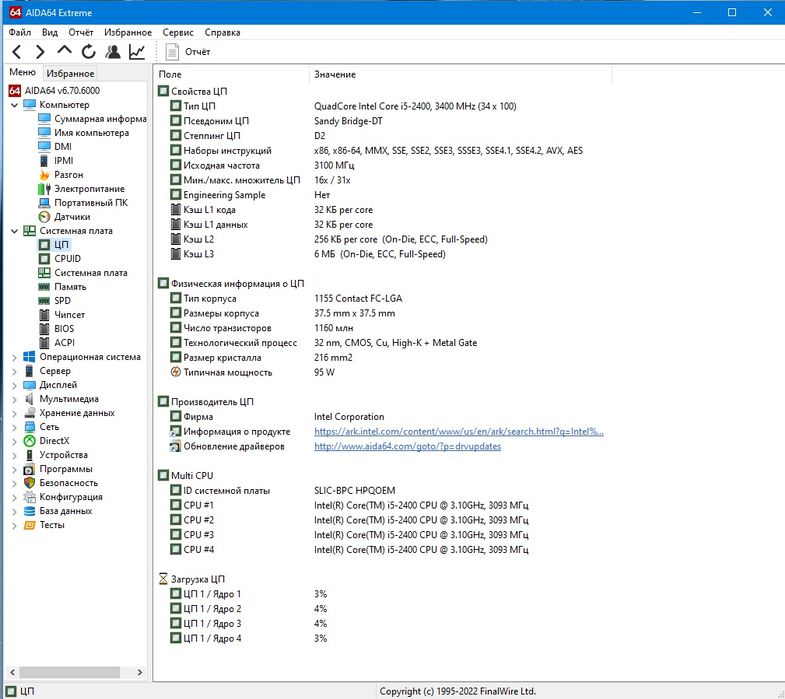Click the sidebar scroll left arrow
The height and width of the screenshot is (699, 785).
(13, 672)
